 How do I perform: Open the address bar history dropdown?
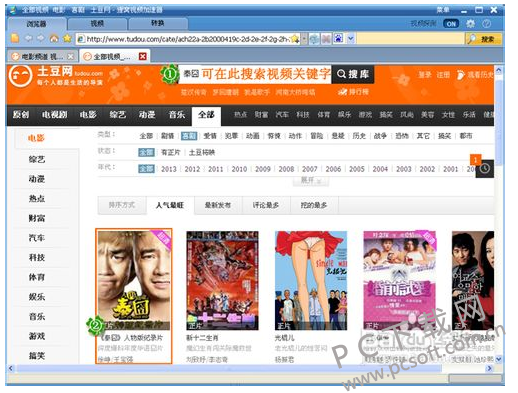(x=304, y=39)
